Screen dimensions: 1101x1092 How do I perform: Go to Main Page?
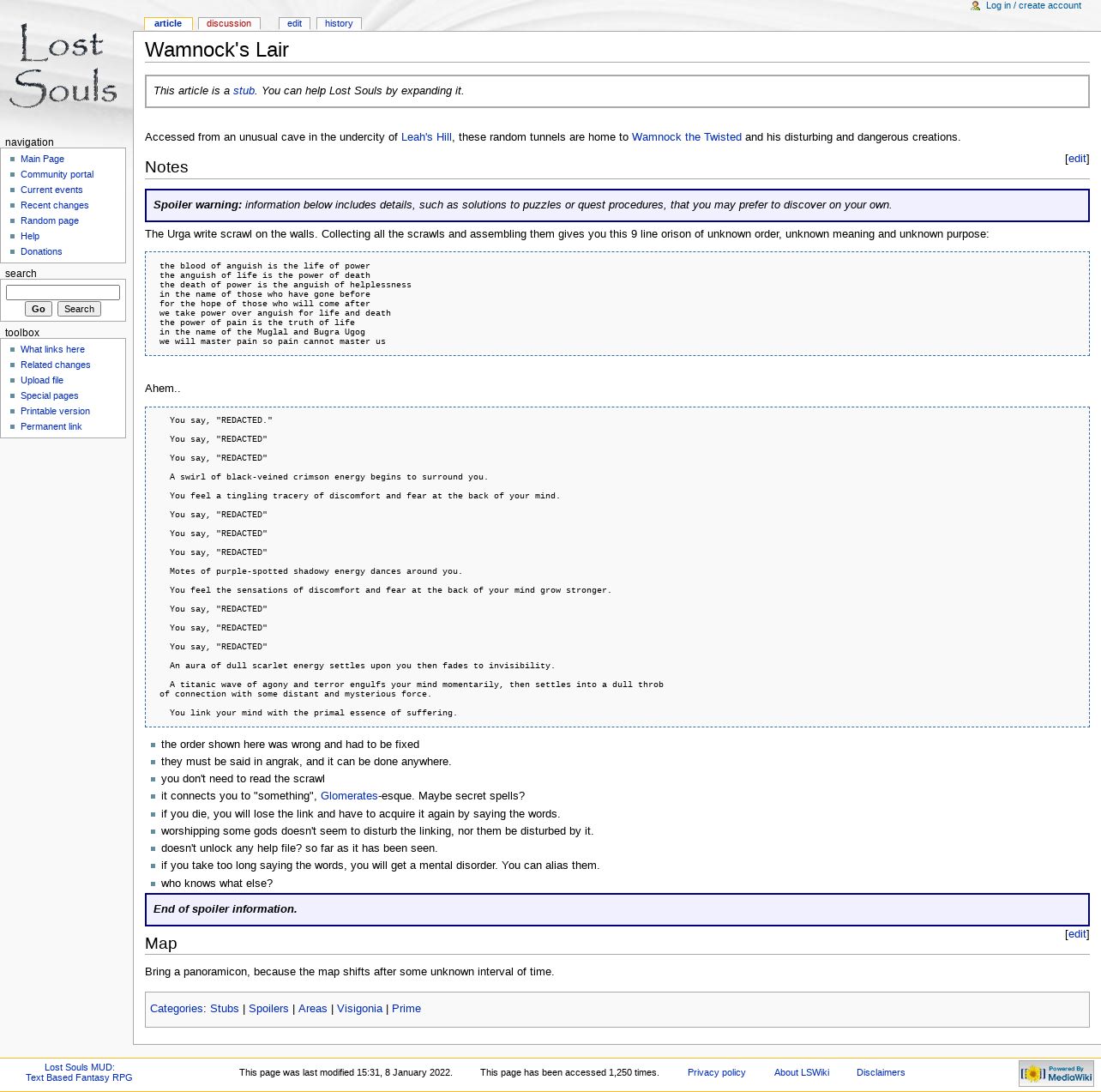(x=42, y=160)
